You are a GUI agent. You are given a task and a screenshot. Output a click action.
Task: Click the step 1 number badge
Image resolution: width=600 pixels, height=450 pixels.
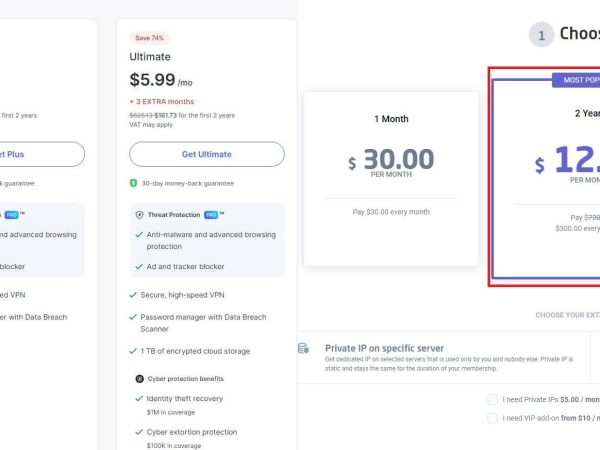pyautogui.click(x=541, y=36)
